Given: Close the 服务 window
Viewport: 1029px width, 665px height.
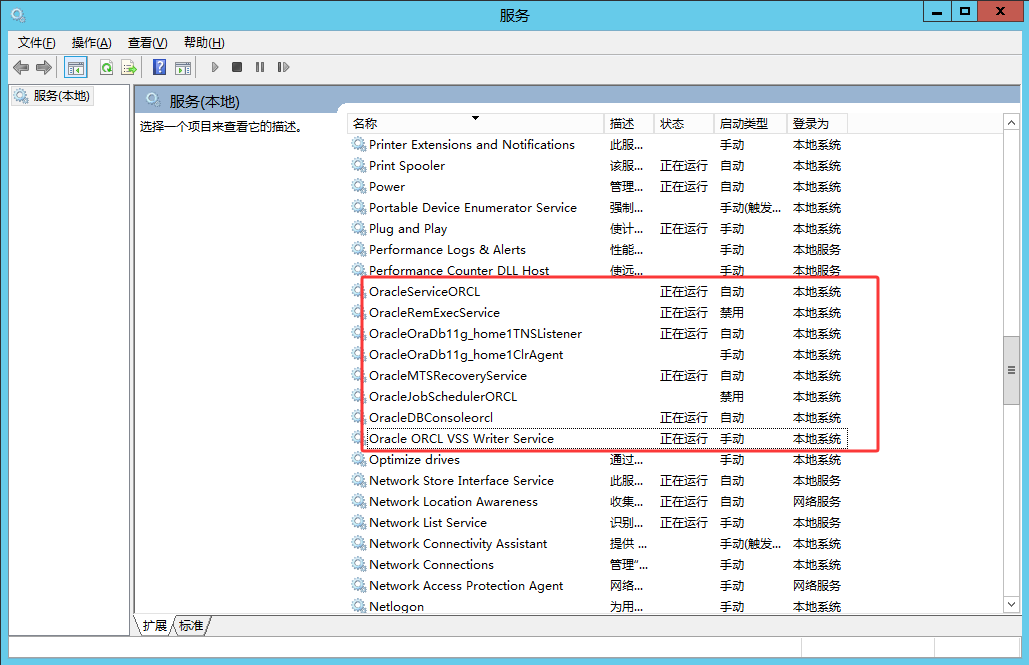Looking at the screenshot, I should (x=1001, y=11).
